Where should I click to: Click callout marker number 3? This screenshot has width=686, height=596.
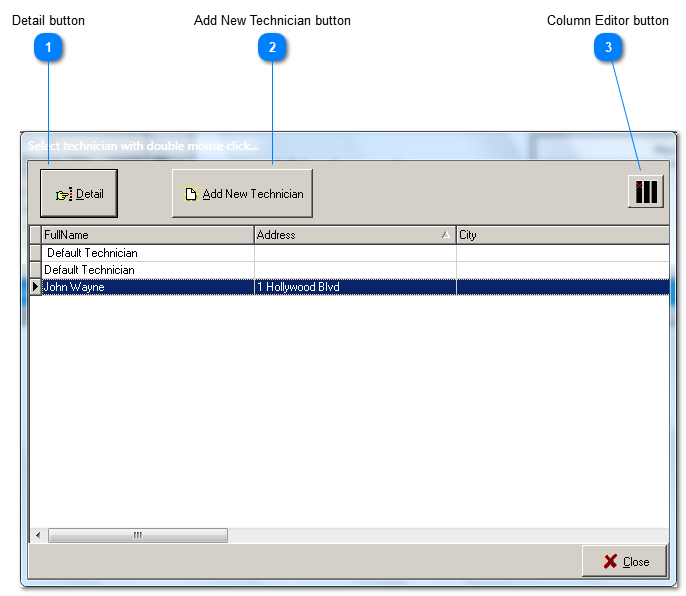(608, 47)
